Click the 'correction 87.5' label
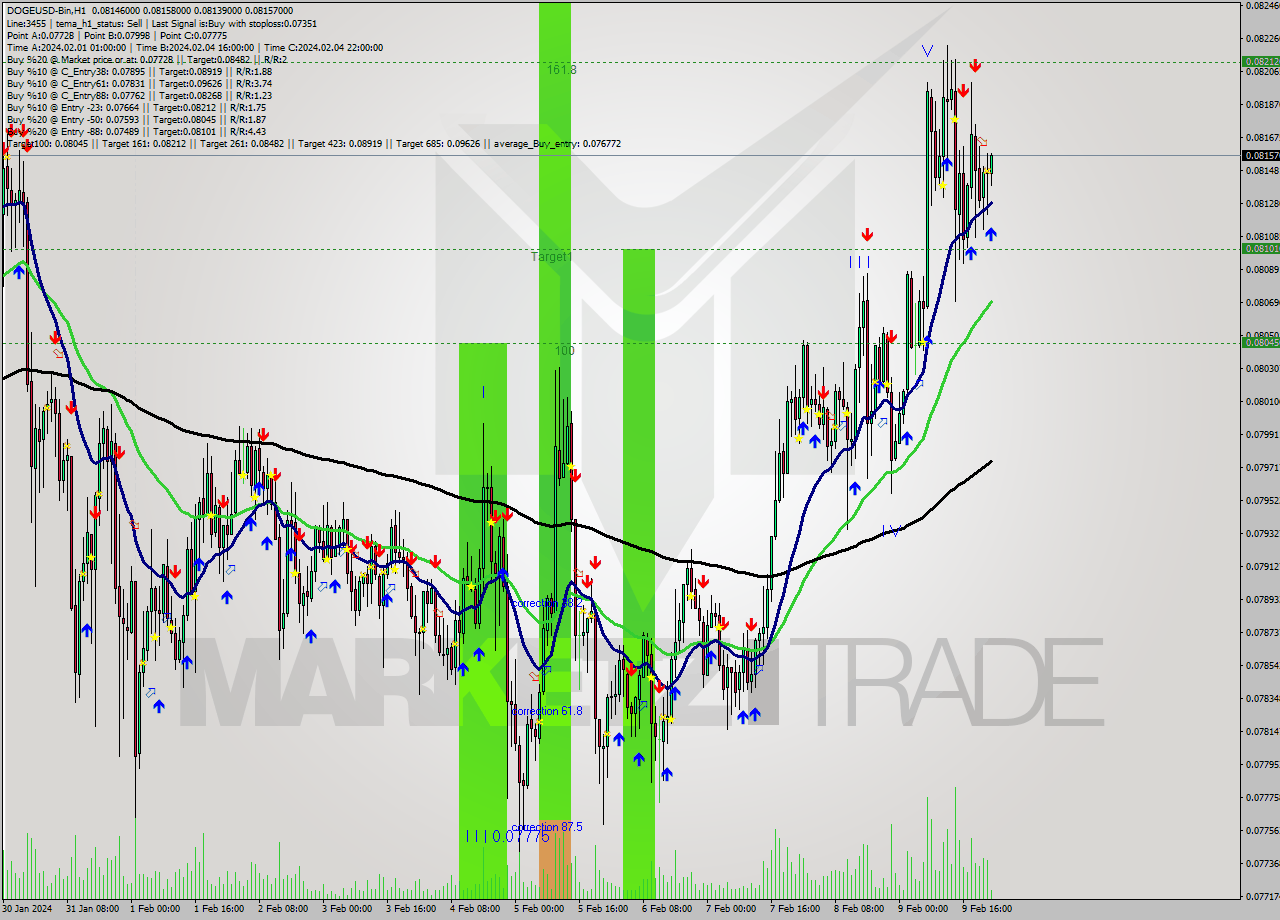Image resolution: width=1280 pixels, height=920 pixels. click(546, 827)
